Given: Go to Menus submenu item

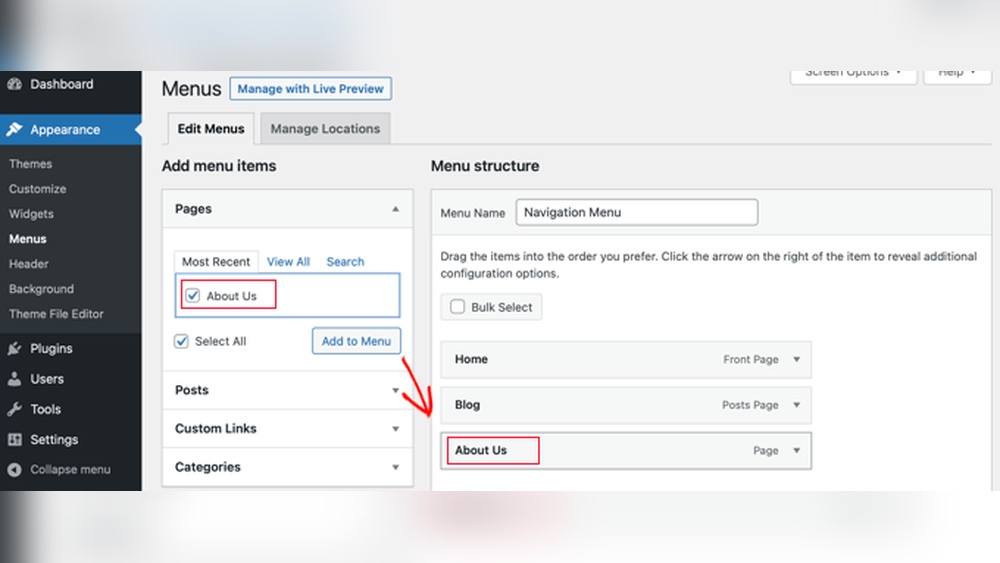Looking at the screenshot, I should pyautogui.click(x=27, y=238).
